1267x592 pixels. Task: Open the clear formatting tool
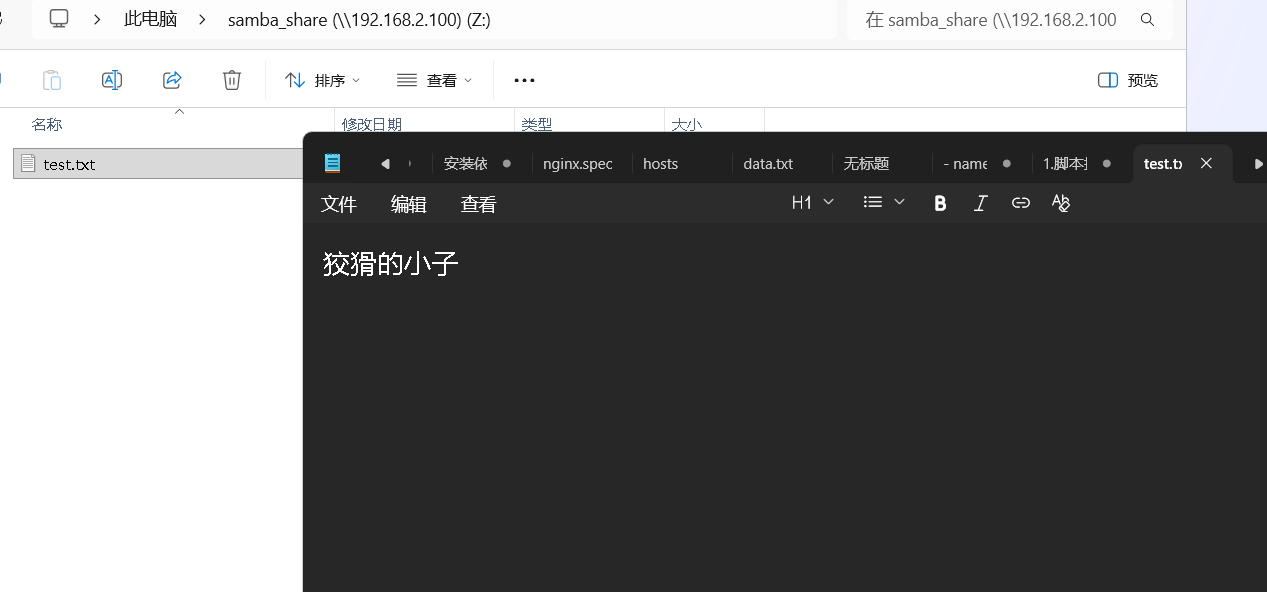(1060, 202)
